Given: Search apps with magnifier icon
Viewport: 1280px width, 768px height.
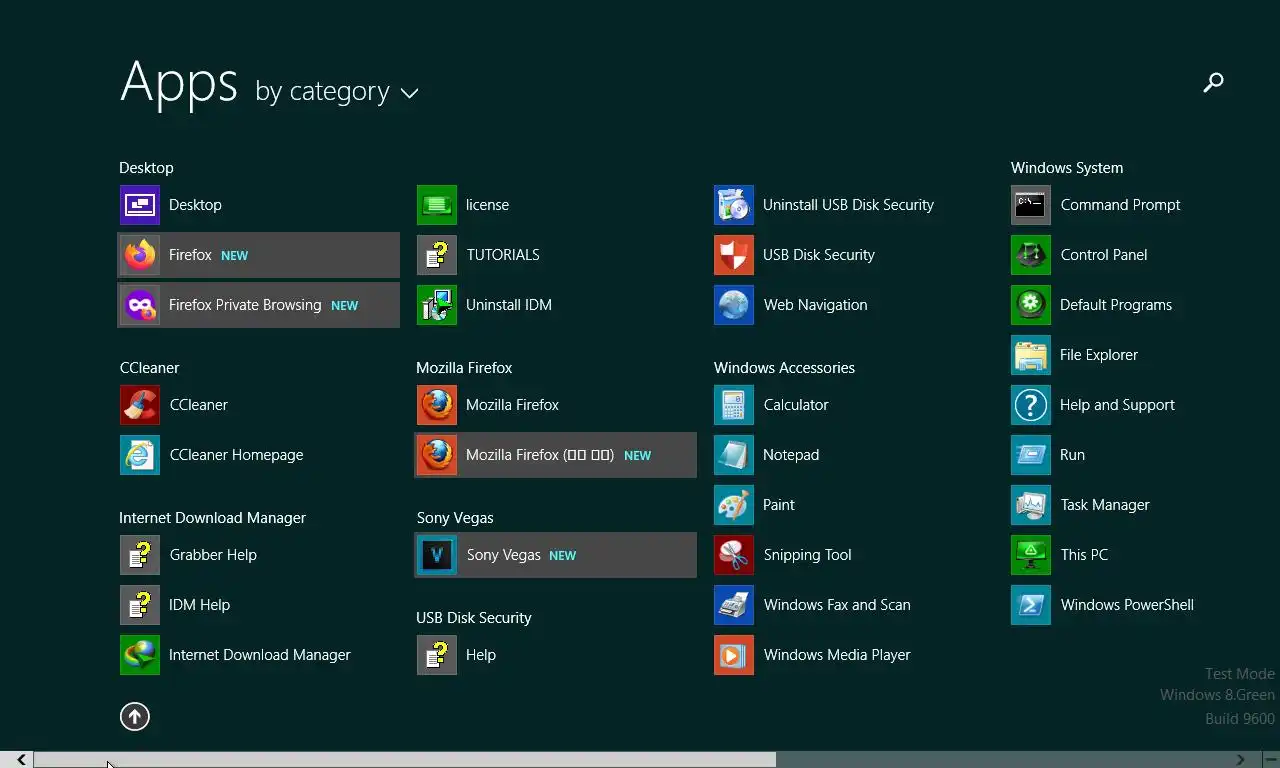Looking at the screenshot, I should coord(1213,83).
